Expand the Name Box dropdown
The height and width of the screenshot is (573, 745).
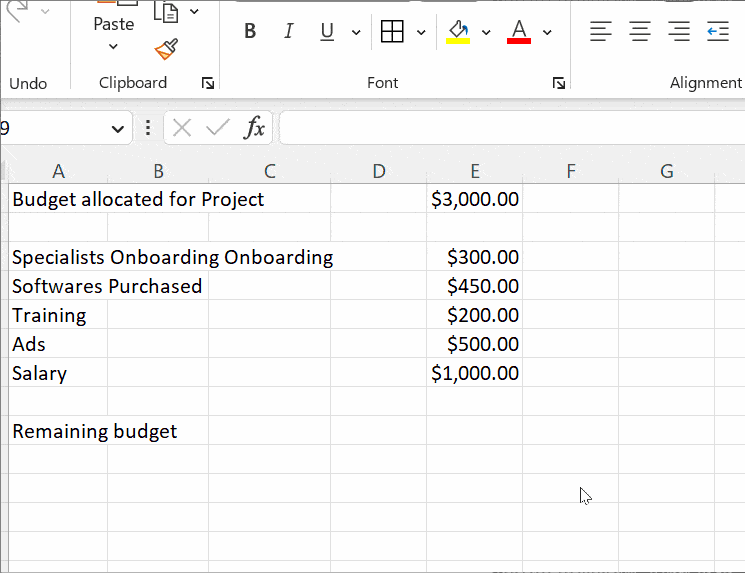point(118,128)
